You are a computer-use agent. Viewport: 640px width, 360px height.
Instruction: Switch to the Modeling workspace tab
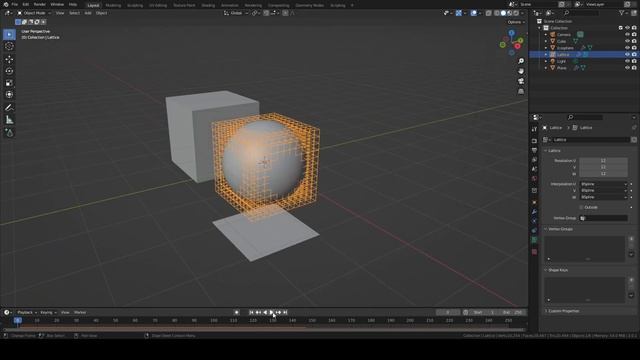tap(113, 5)
